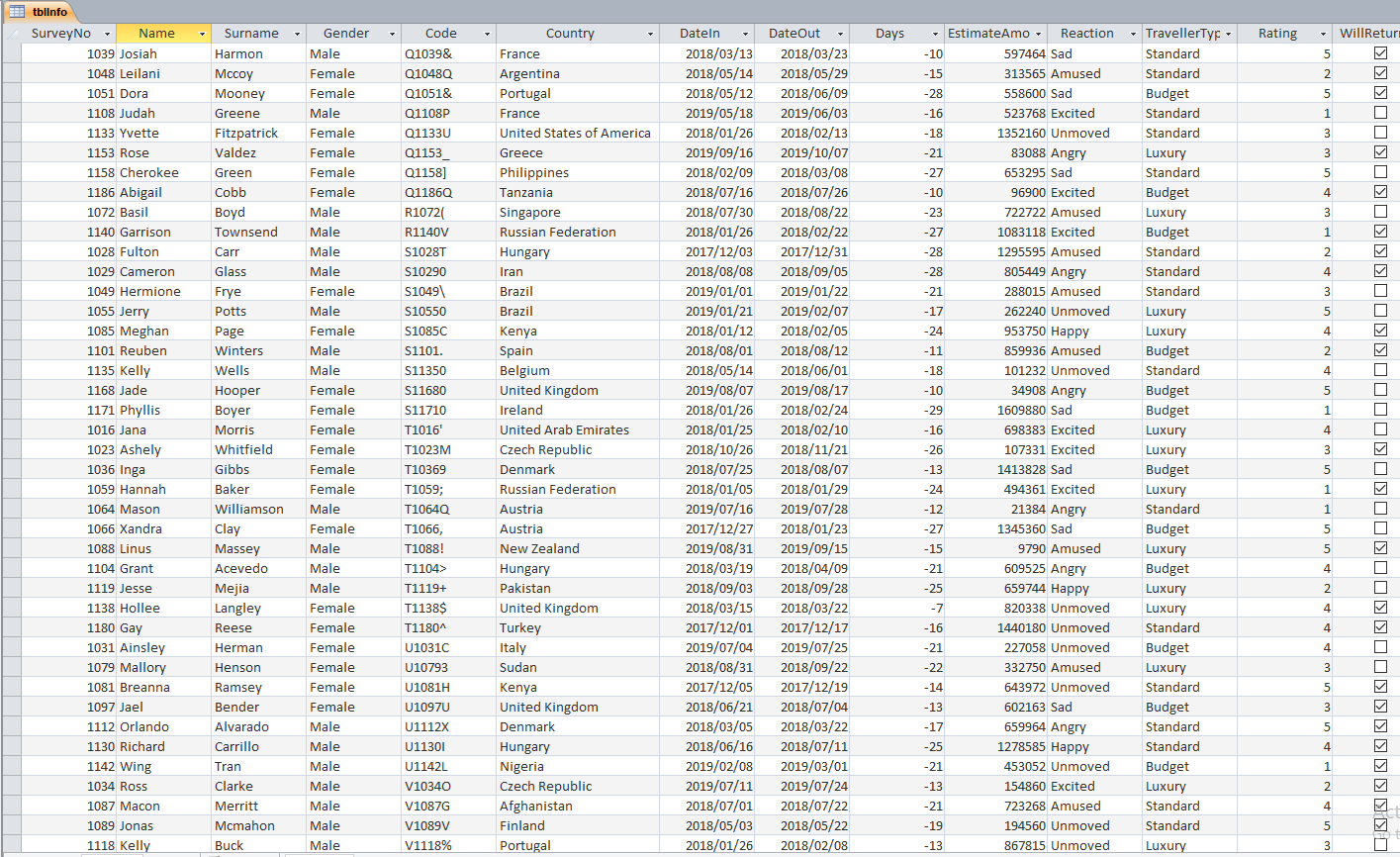This screenshot has height=857, width=1400.
Task: Toggle WillReturn for Orlando Alvarado
Action: (x=1380, y=725)
